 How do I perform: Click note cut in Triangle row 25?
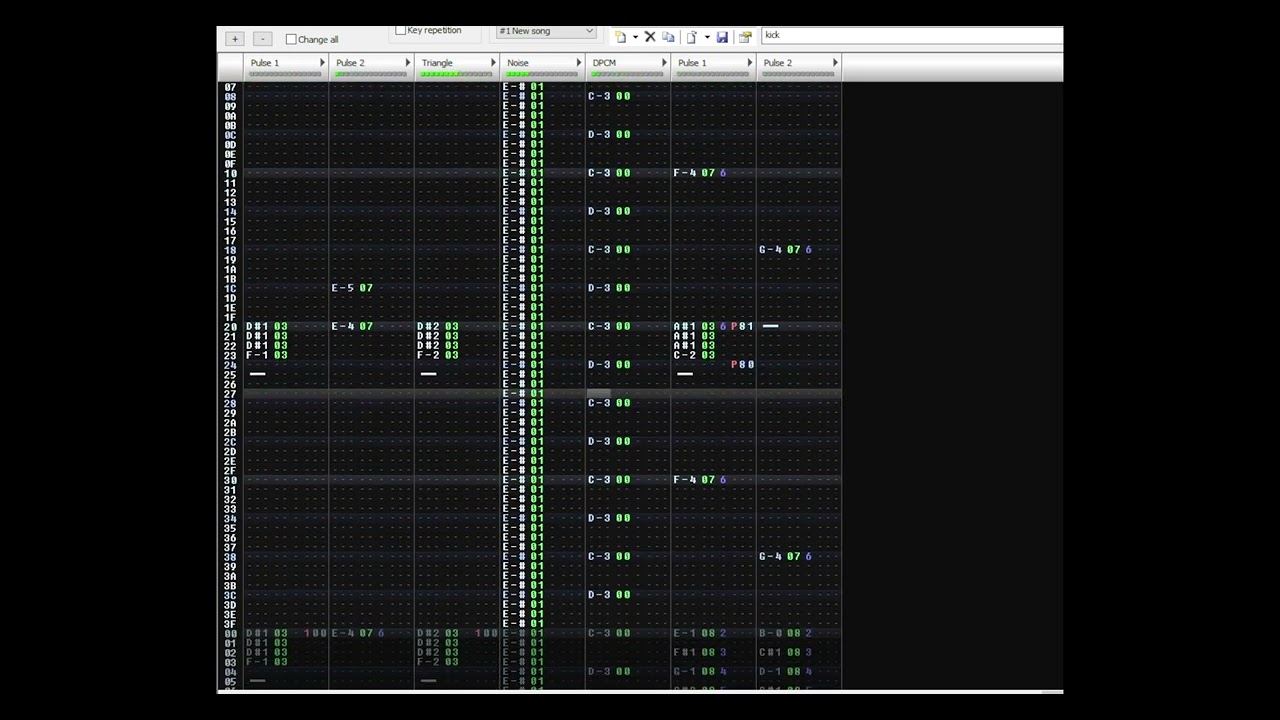pyautogui.click(x=428, y=374)
